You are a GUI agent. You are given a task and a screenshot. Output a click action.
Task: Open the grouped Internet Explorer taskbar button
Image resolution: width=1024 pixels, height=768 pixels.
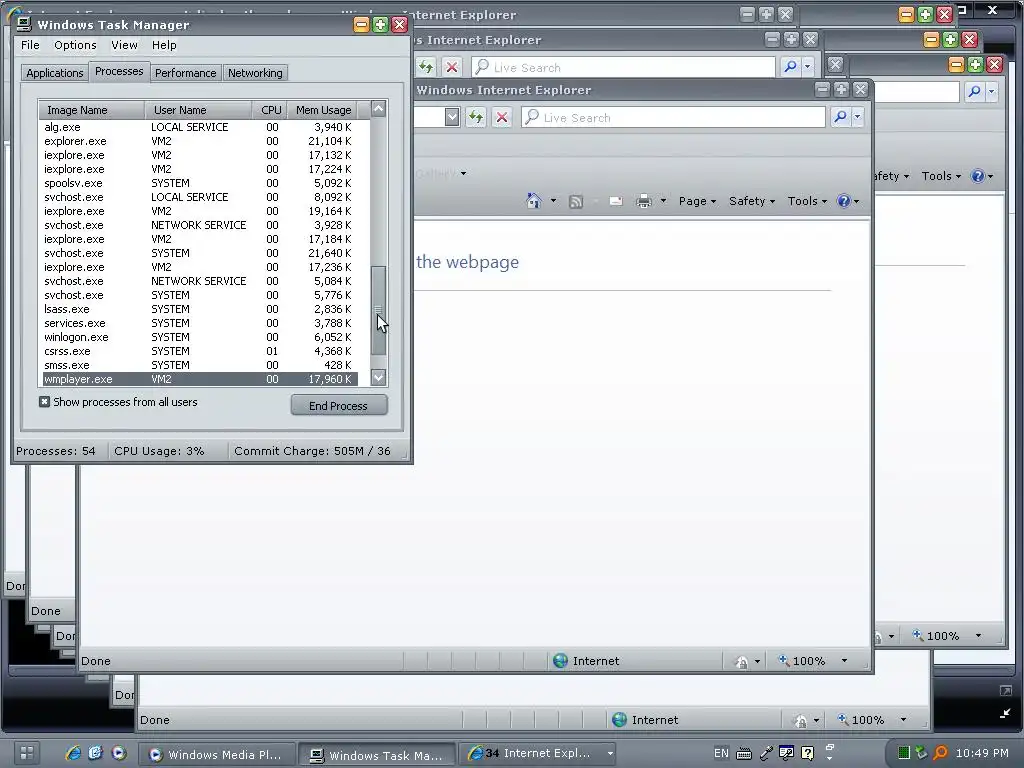(539, 754)
